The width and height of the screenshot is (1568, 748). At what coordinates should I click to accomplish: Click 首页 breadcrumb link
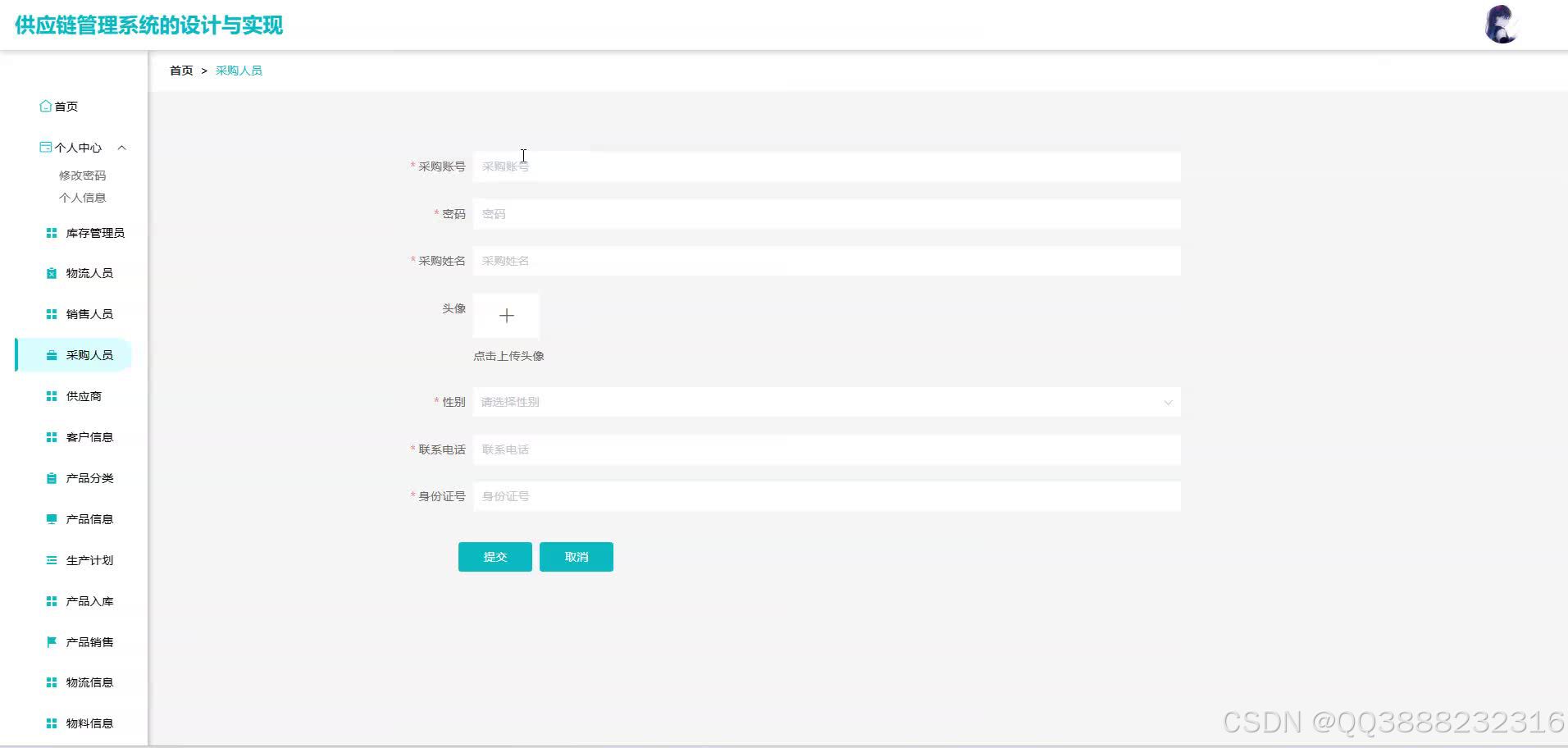(181, 71)
